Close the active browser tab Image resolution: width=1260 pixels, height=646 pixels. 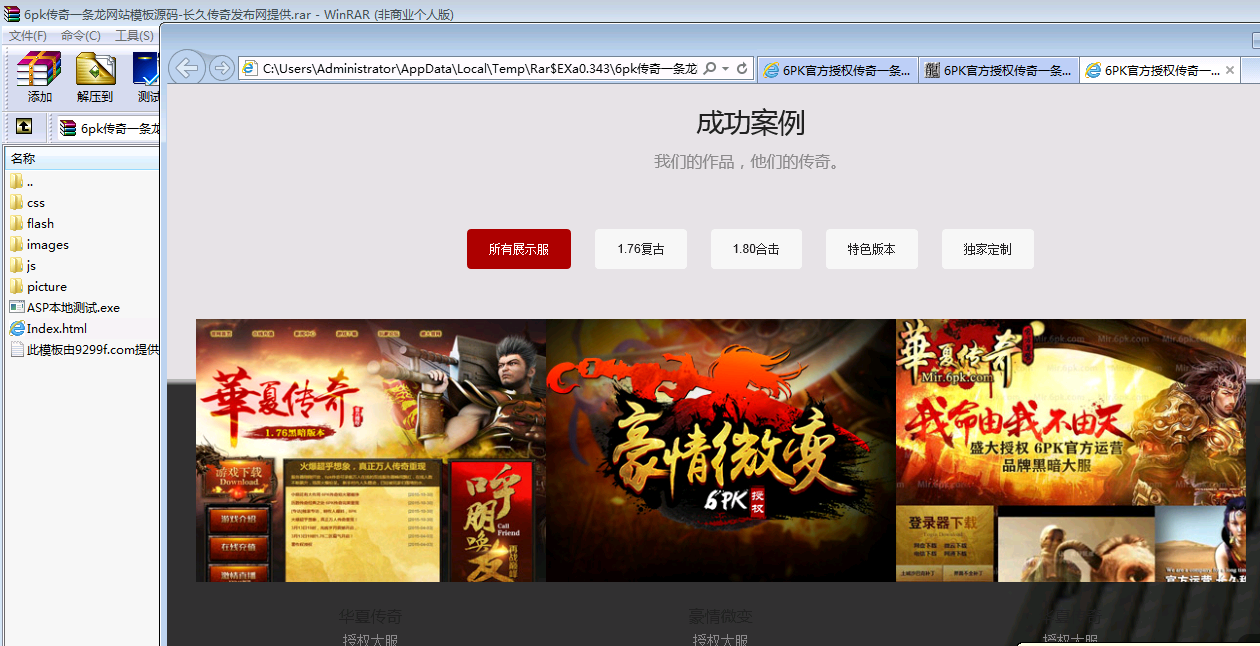(x=1230, y=70)
